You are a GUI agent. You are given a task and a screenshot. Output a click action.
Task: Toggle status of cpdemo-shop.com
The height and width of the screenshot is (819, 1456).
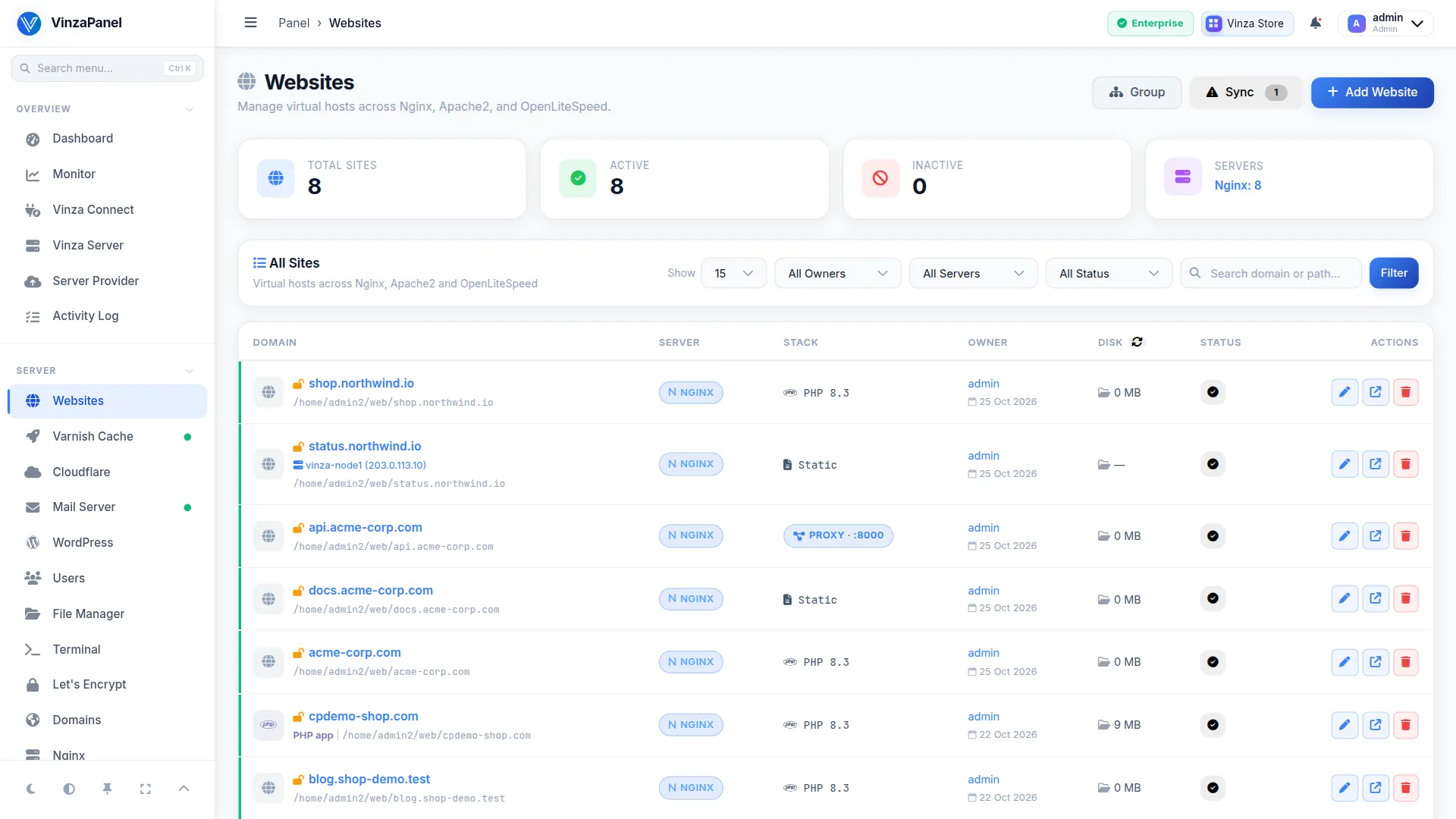[1213, 725]
